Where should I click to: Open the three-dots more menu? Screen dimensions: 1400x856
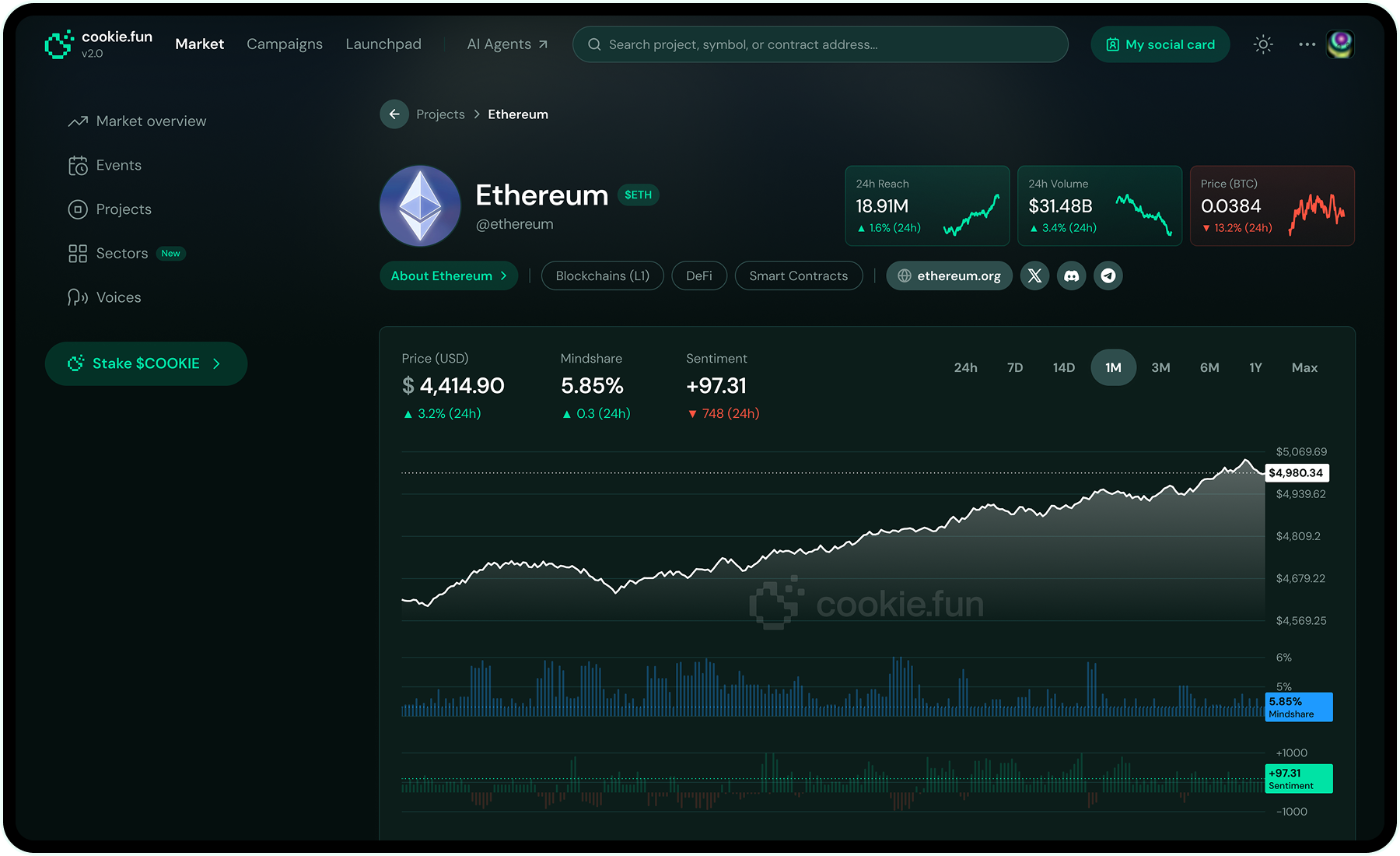click(x=1307, y=44)
